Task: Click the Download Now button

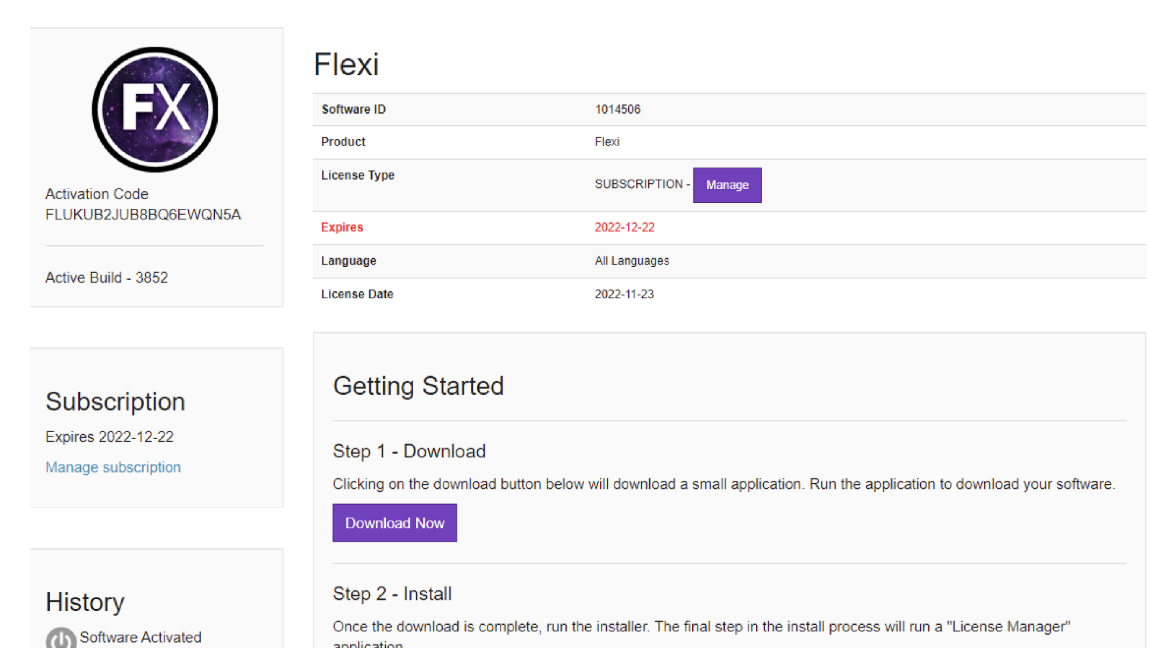Action: [395, 522]
